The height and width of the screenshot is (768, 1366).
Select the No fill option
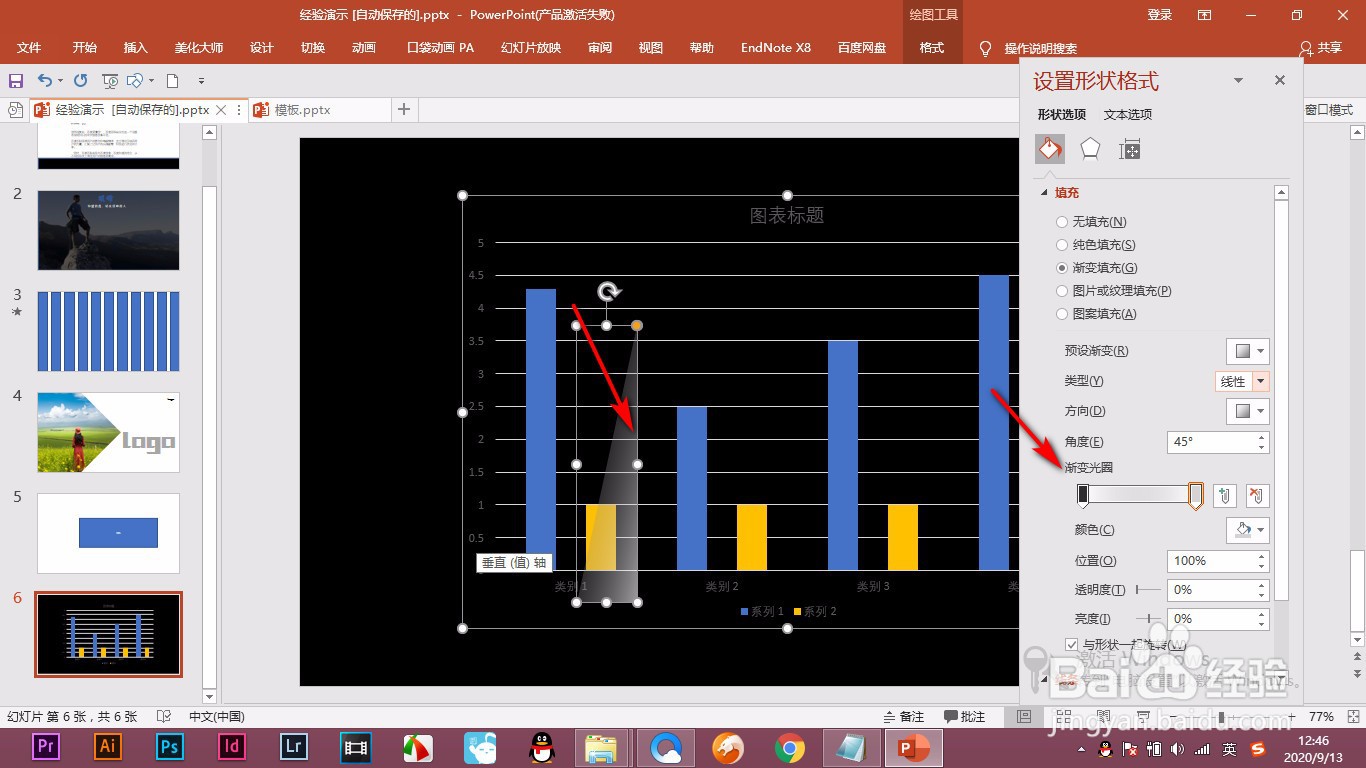tap(1092, 222)
